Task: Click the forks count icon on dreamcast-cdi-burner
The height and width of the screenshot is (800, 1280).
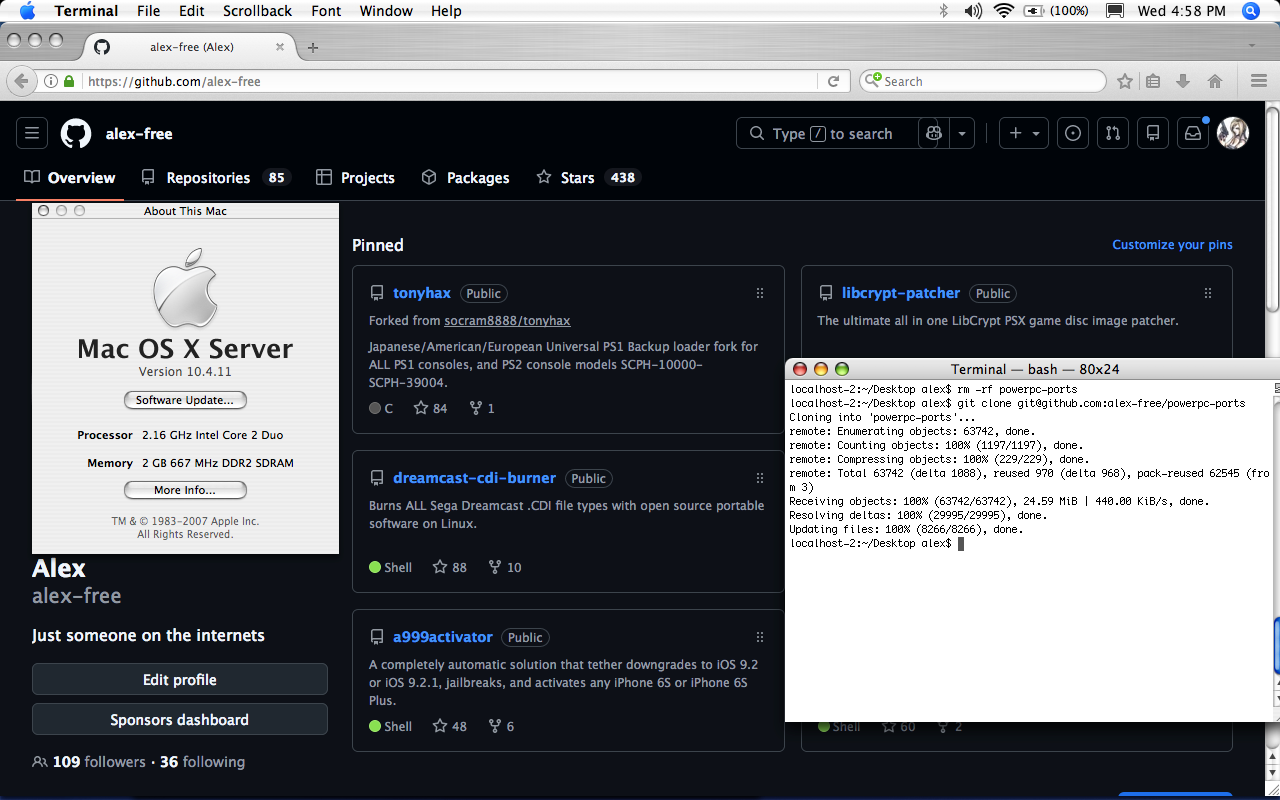Action: coord(494,567)
